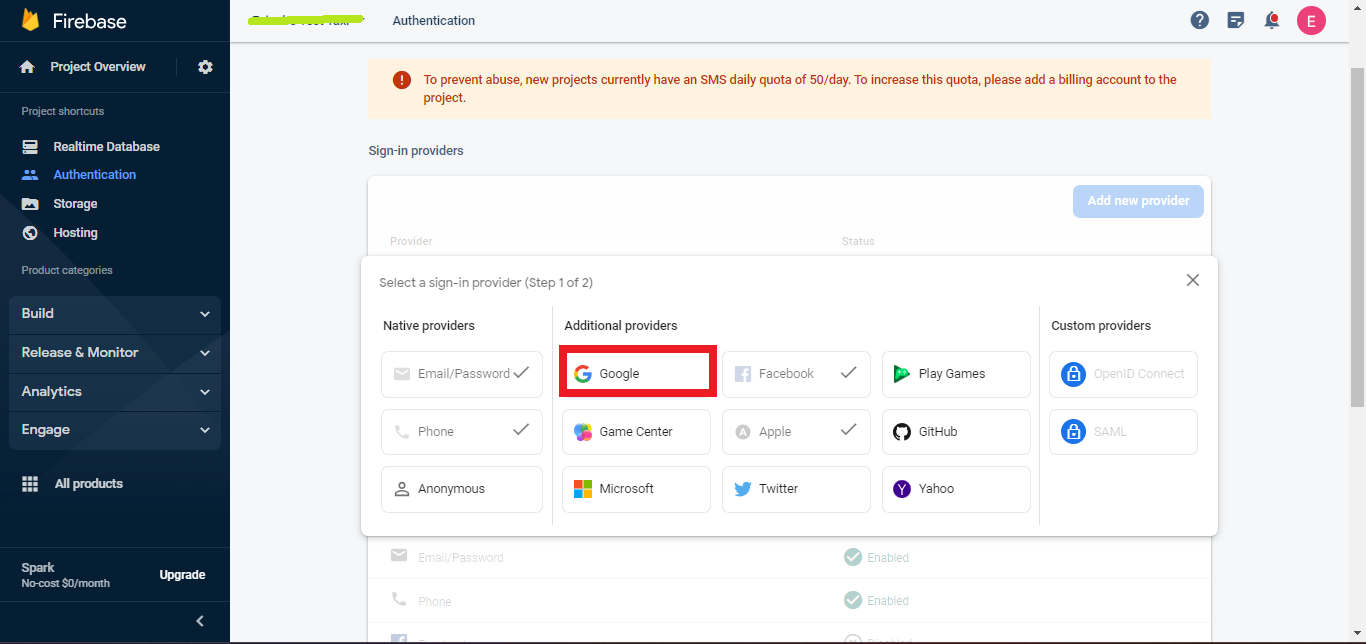The width and height of the screenshot is (1366, 644).
Task: Go to Hosting in sidebar
Action: [75, 233]
